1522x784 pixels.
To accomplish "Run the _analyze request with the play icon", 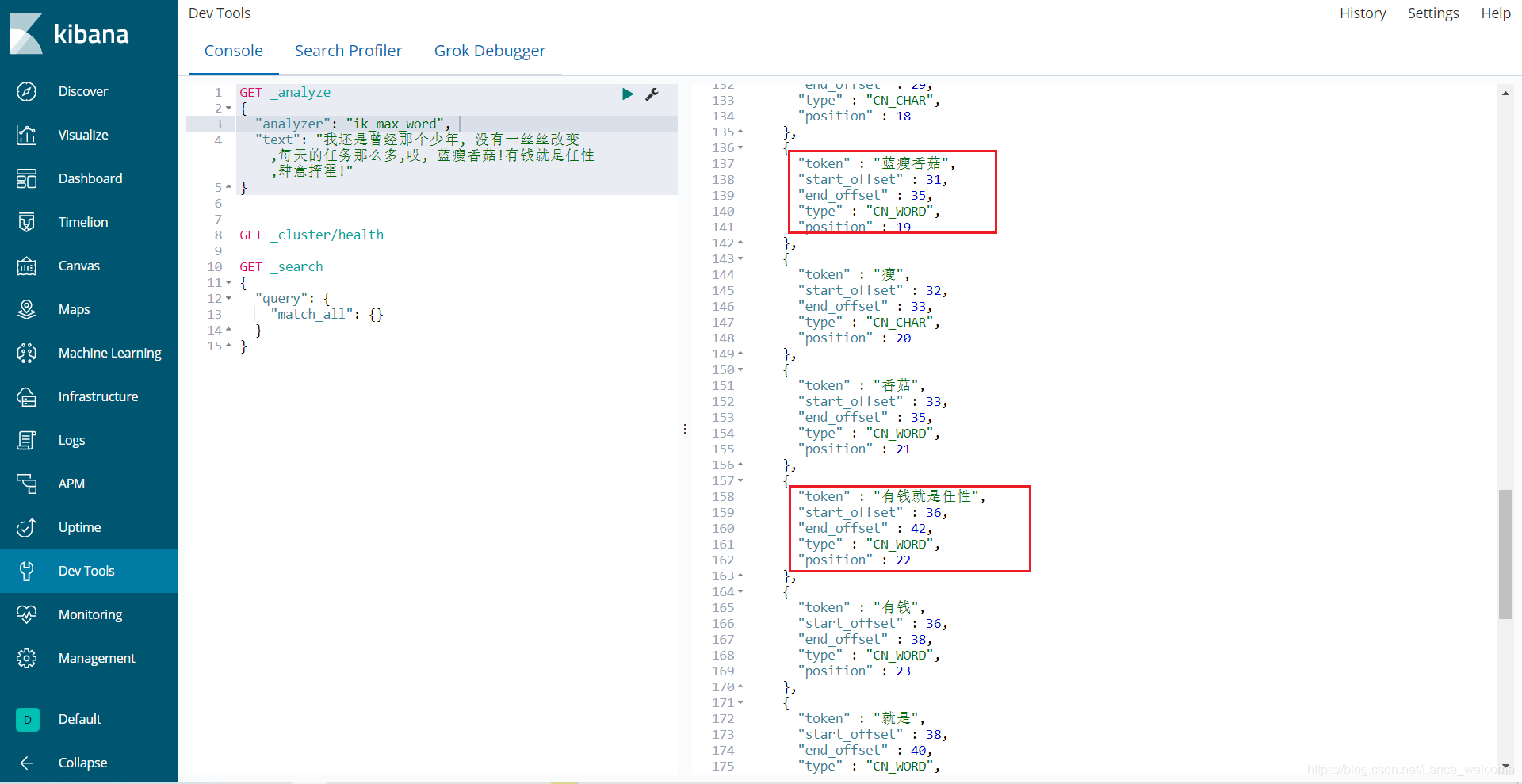I will 628,94.
